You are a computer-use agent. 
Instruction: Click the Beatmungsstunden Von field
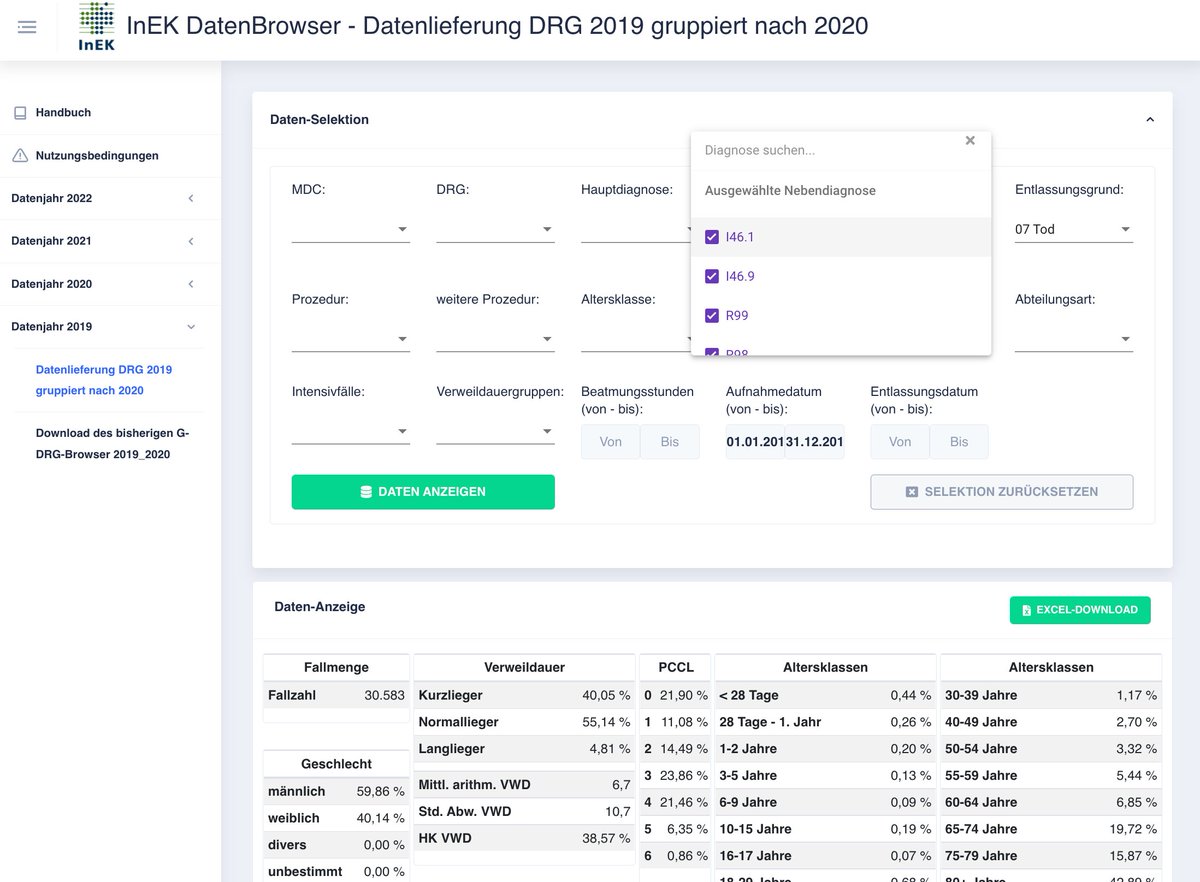(x=610, y=442)
